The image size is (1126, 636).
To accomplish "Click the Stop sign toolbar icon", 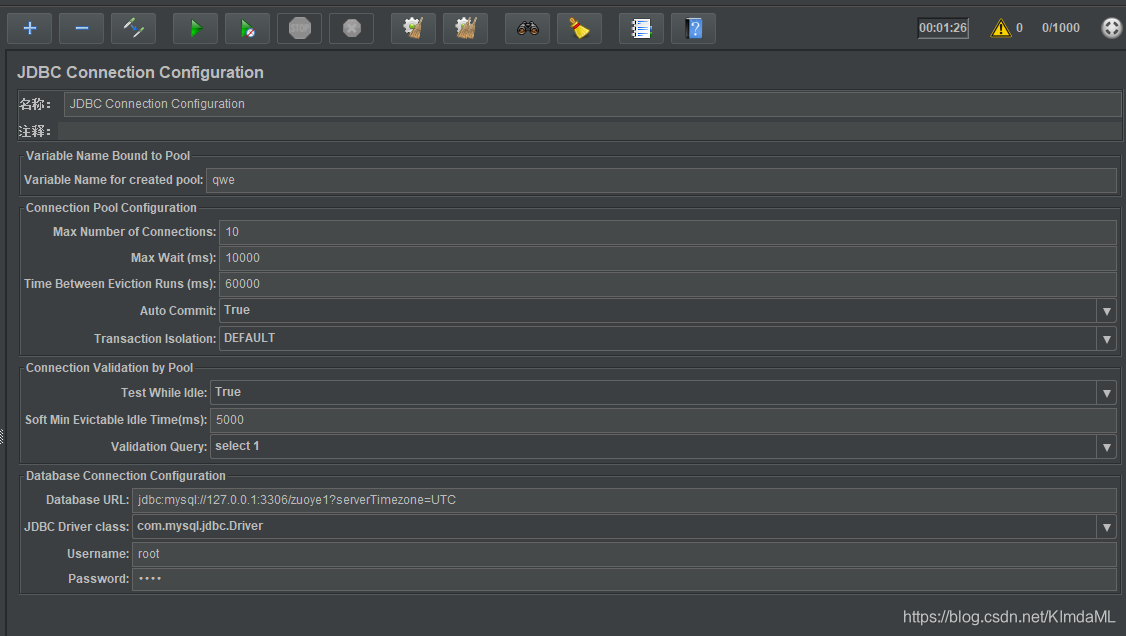I will click(x=299, y=29).
